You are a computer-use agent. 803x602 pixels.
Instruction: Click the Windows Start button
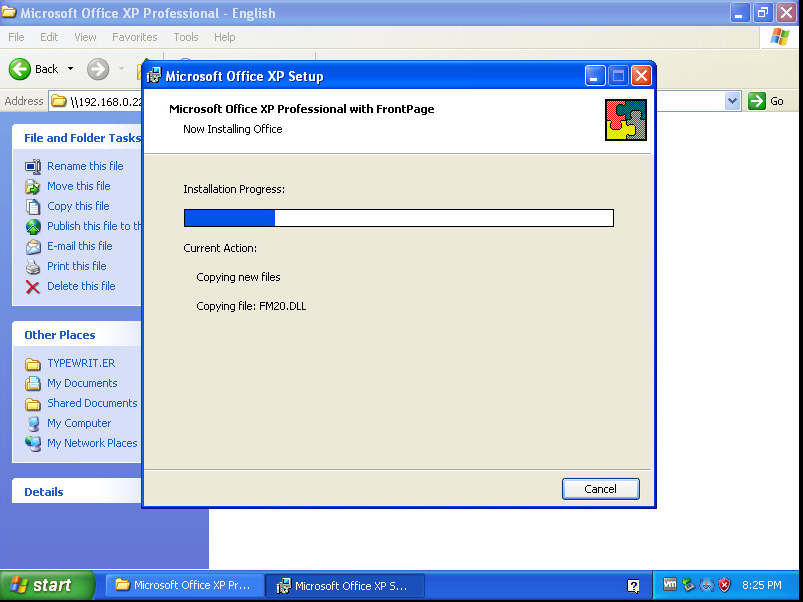pos(47,585)
